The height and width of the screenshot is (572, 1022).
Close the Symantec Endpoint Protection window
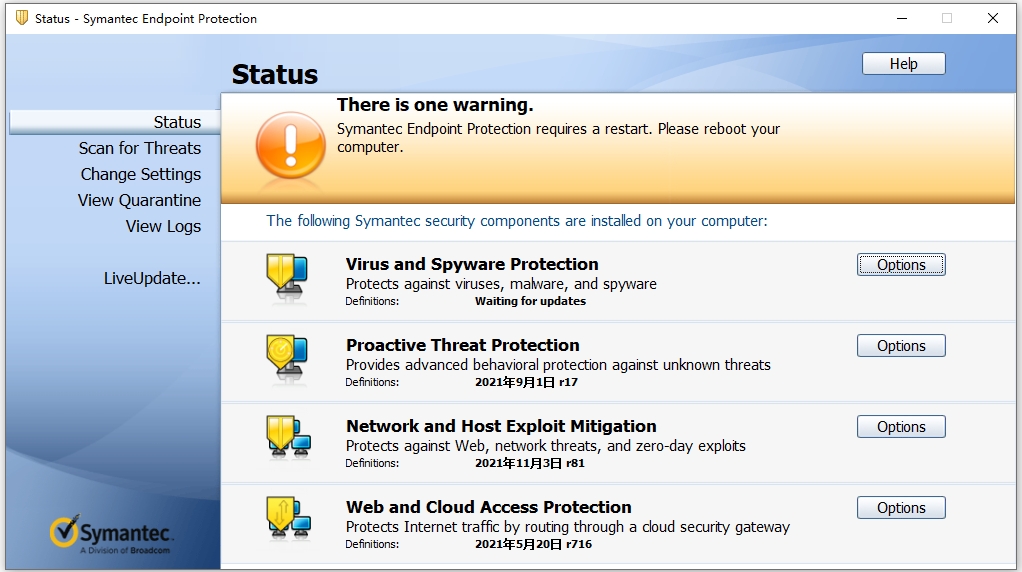tap(993, 18)
